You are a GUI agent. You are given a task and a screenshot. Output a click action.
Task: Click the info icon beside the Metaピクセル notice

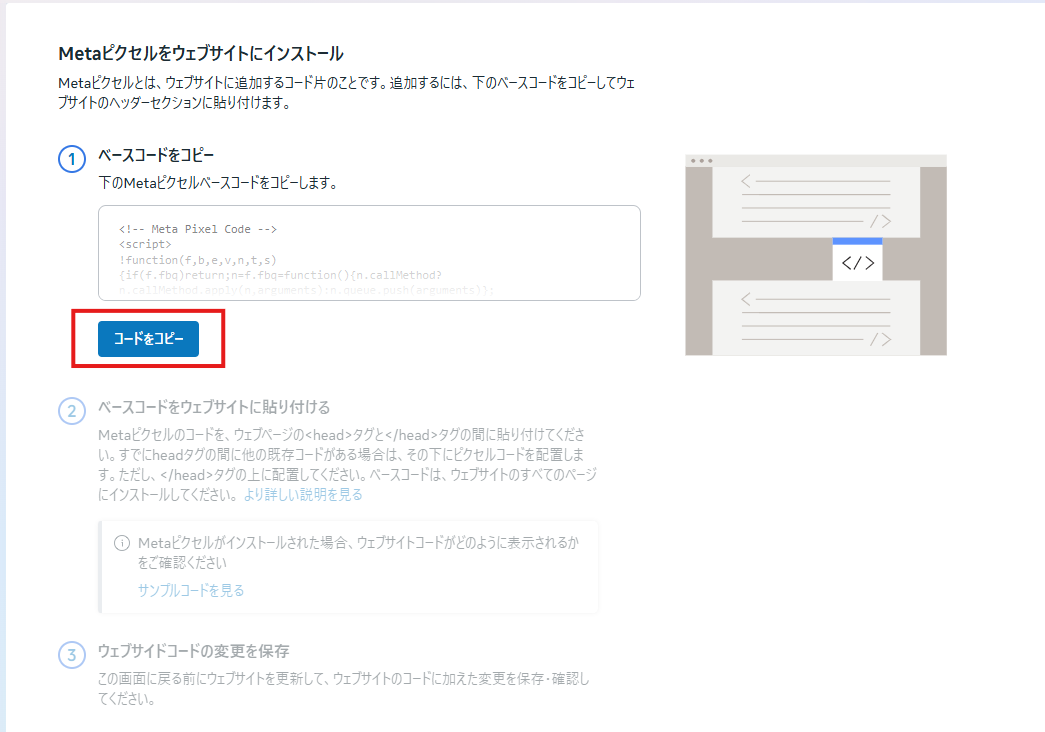(122, 543)
